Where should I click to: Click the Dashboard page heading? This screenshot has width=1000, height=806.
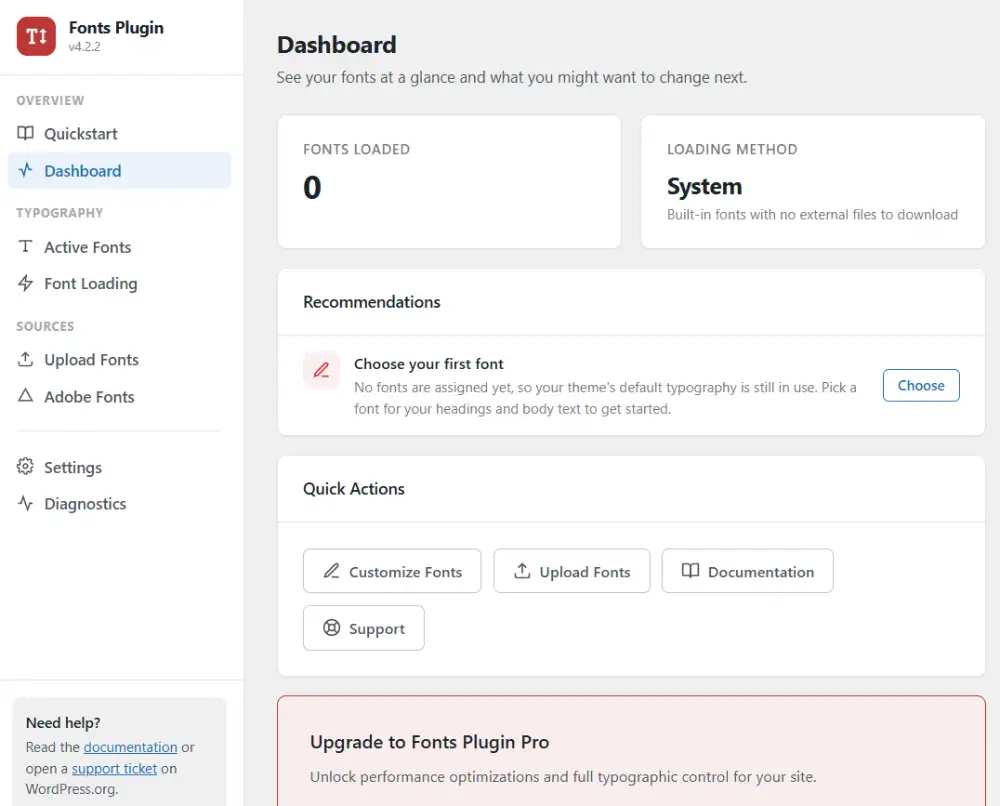(x=337, y=45)
